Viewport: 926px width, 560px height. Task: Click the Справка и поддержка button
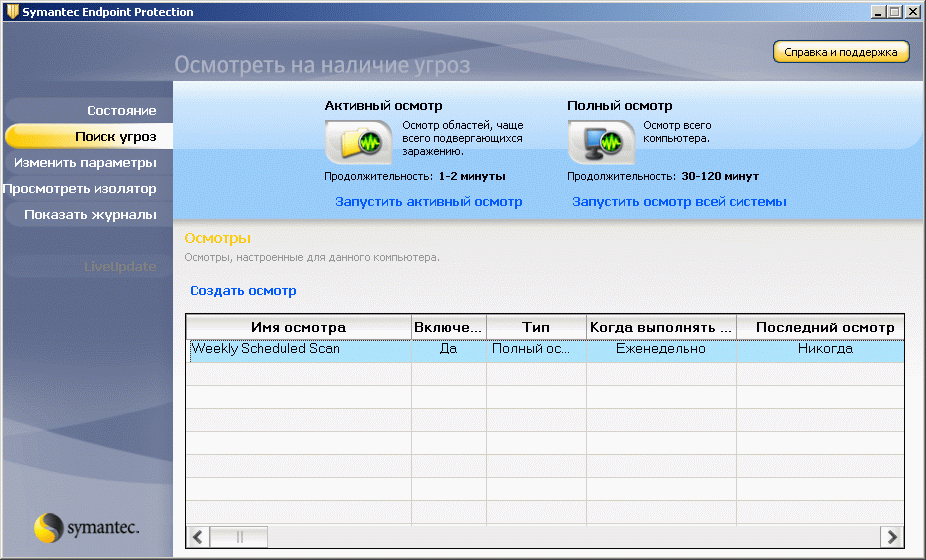tap(841, 52)
